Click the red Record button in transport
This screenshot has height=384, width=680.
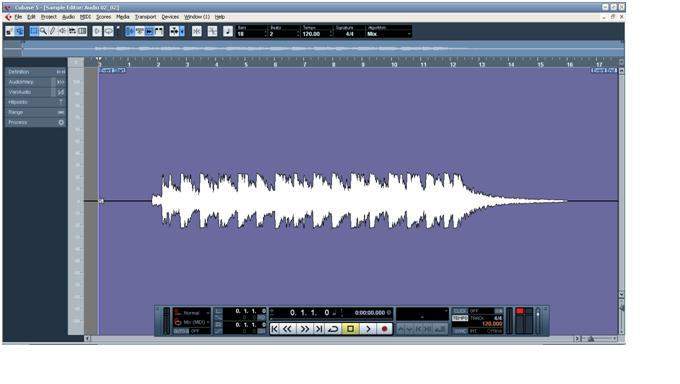click(384, 329)
